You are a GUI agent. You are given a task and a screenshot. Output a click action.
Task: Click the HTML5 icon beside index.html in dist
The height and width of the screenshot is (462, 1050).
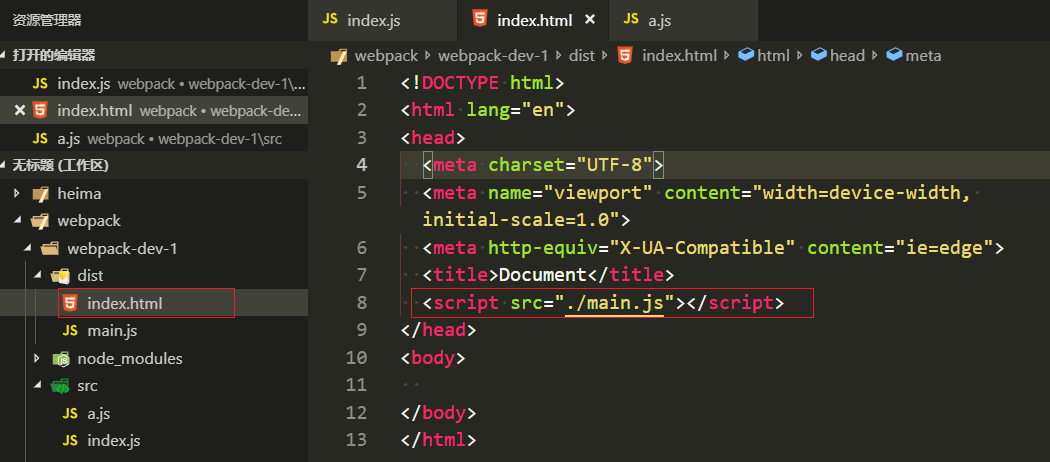pos(70,303)
